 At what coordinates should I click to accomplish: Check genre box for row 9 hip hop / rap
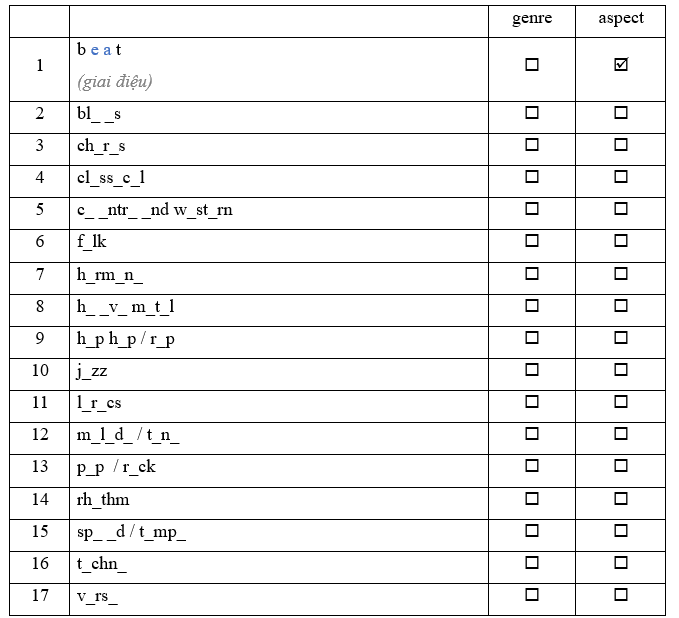532,338
